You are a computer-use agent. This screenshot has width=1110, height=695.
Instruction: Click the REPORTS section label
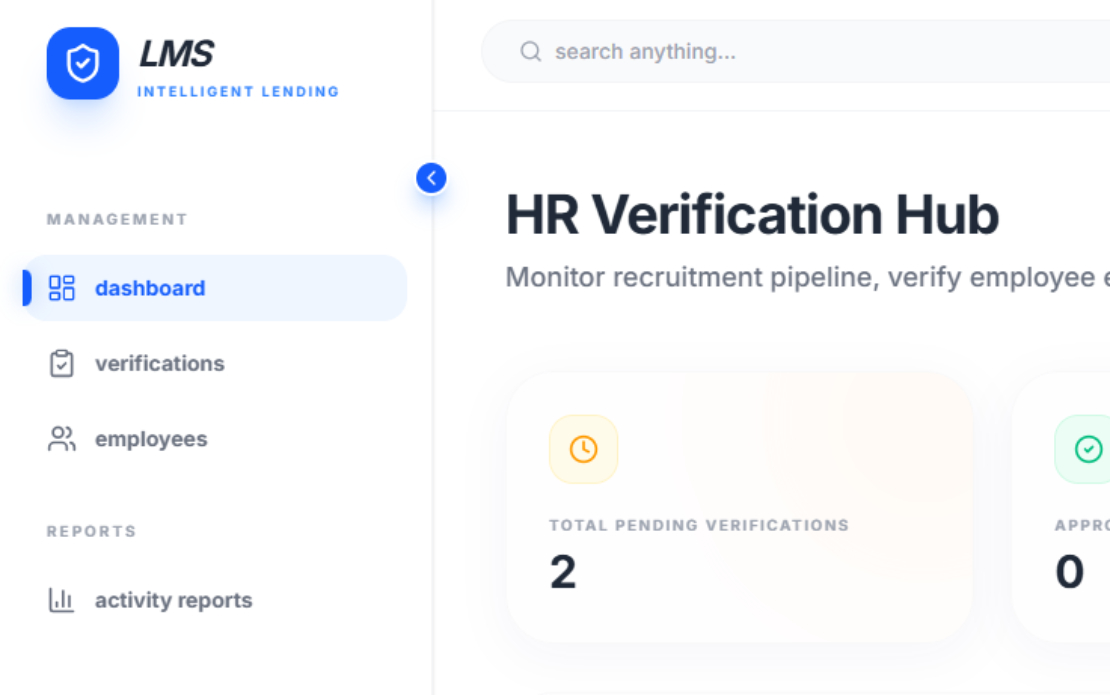tap(92, 532)
